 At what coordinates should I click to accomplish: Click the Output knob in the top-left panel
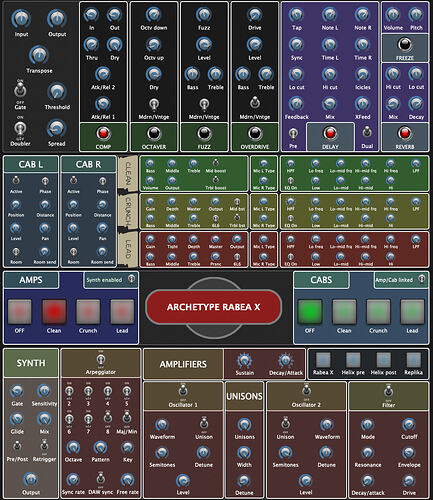click(x=57, y=19)
